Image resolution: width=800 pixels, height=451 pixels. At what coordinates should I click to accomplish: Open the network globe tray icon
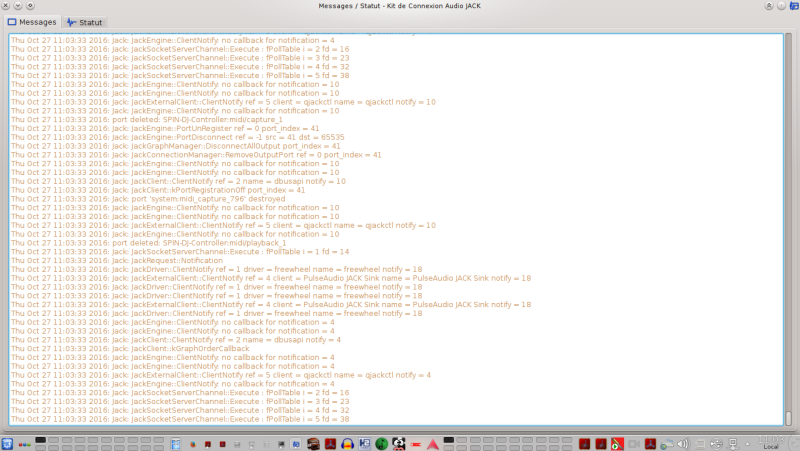(666, 444)
